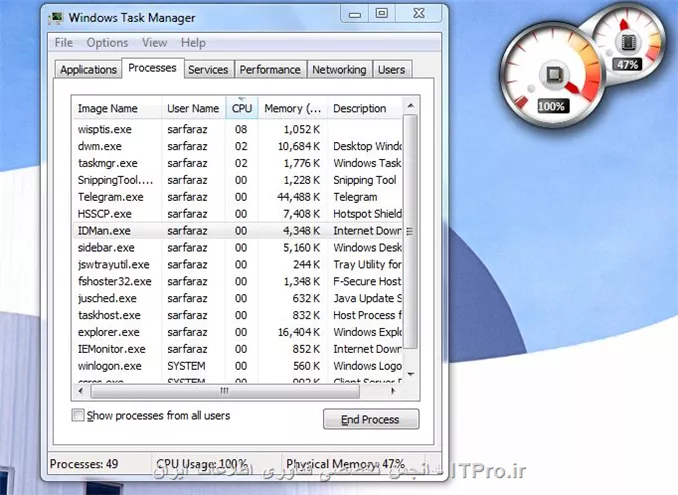Open the View menu
This screenshot has width=678, height=495.
pyautogui.click(x=154, y=43)
